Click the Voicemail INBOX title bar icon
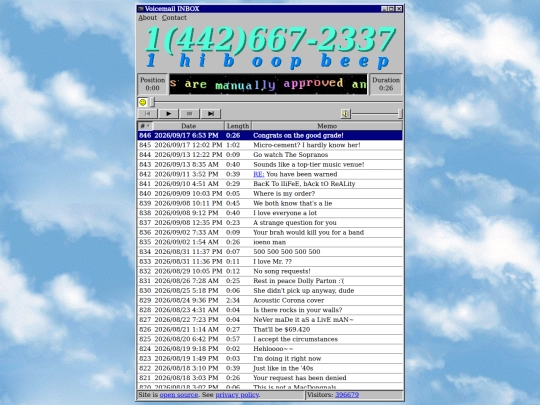This screenshot has height=405, width=540. tap(141, 9)
